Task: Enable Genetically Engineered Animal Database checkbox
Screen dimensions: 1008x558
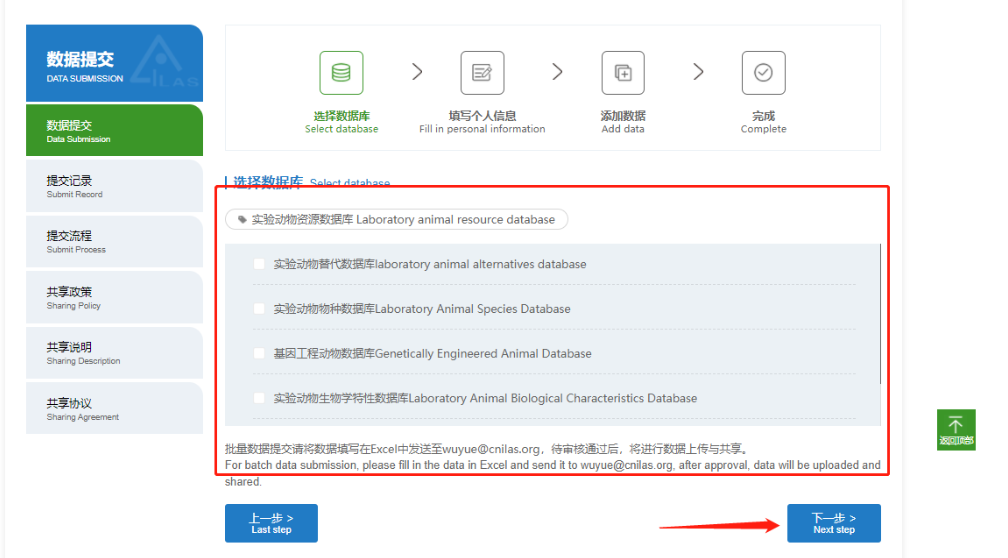Action: coord(259,353)
